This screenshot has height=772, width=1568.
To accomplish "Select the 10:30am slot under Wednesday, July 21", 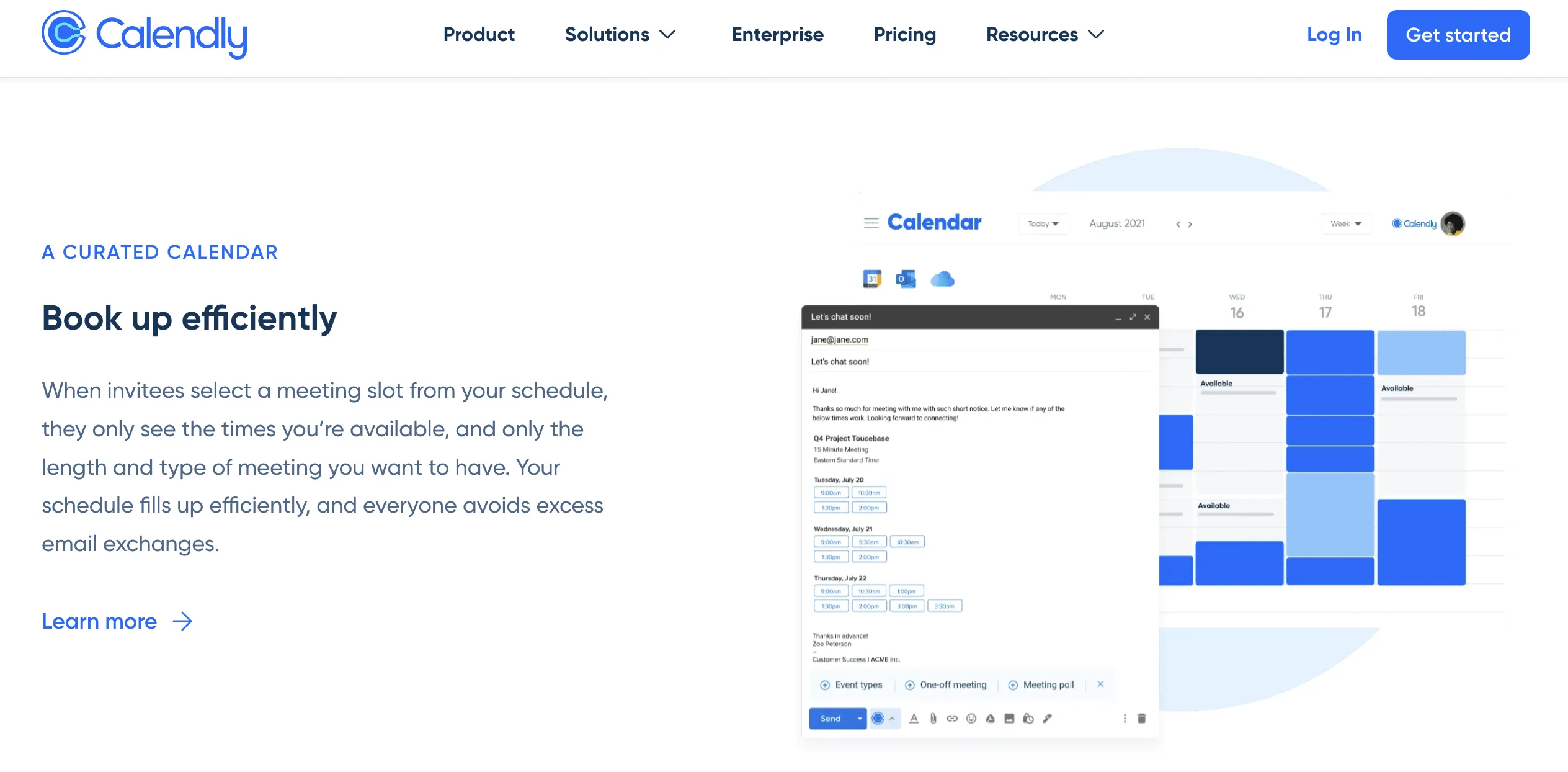I will click(907, 542).
